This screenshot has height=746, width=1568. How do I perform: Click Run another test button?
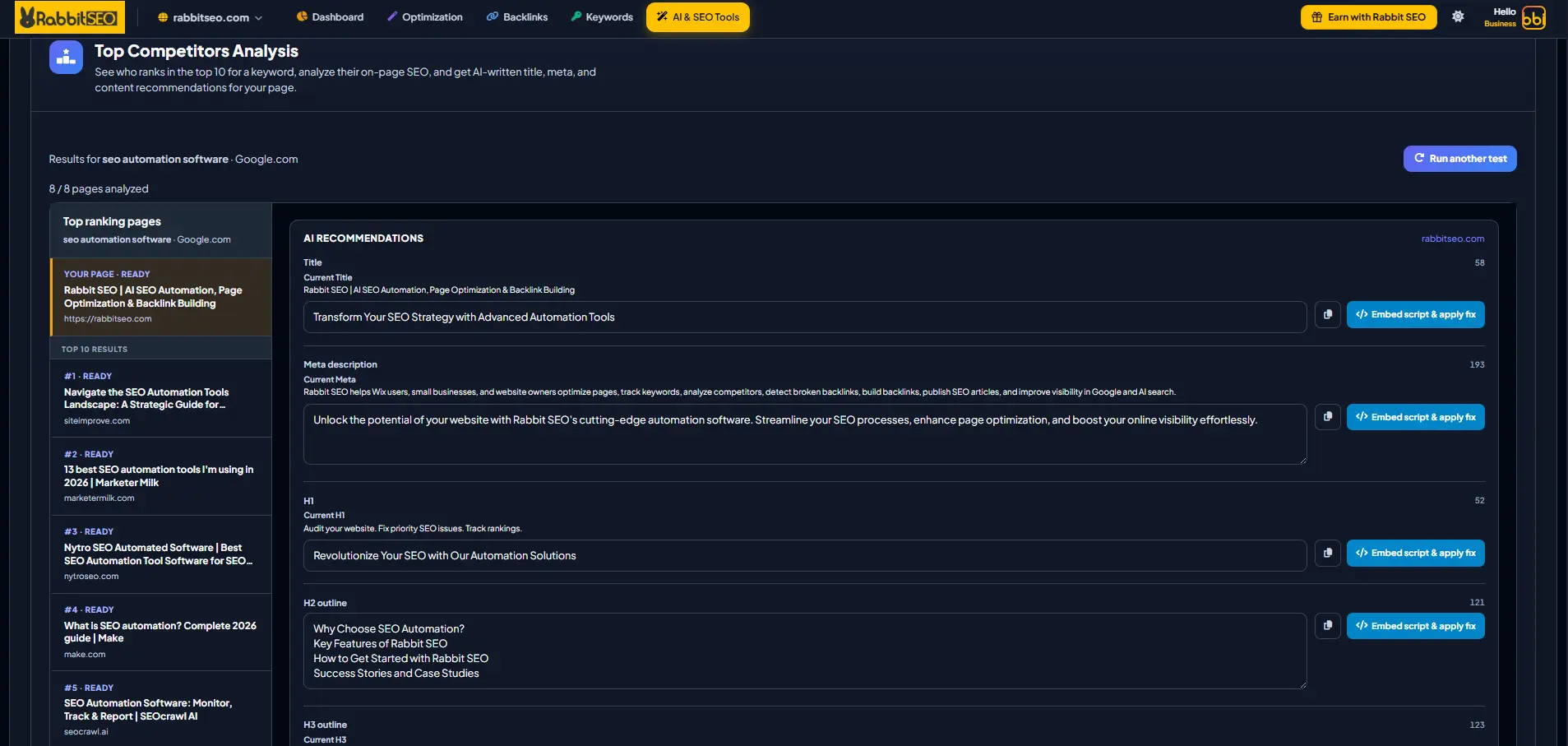click(x=1459, y=159)
